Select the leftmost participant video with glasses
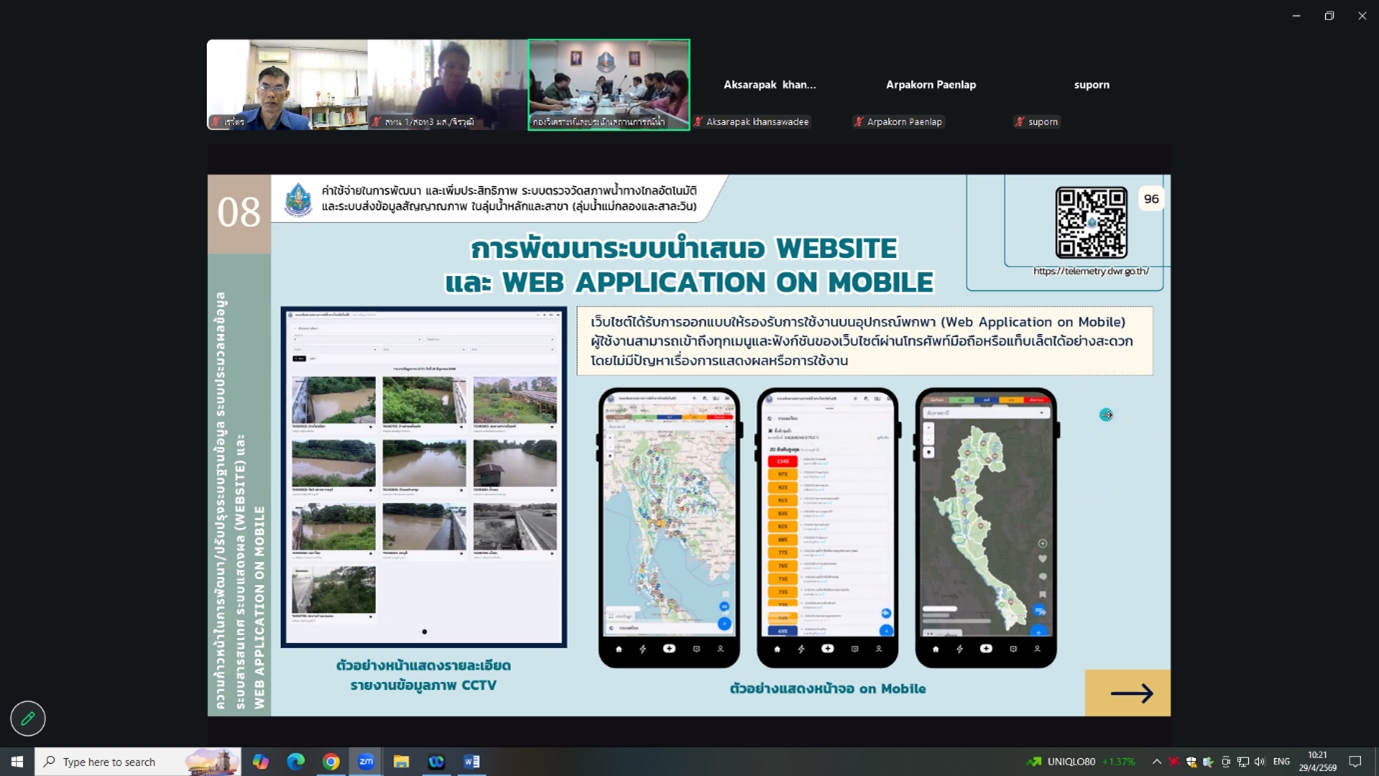 click(287, 85)
